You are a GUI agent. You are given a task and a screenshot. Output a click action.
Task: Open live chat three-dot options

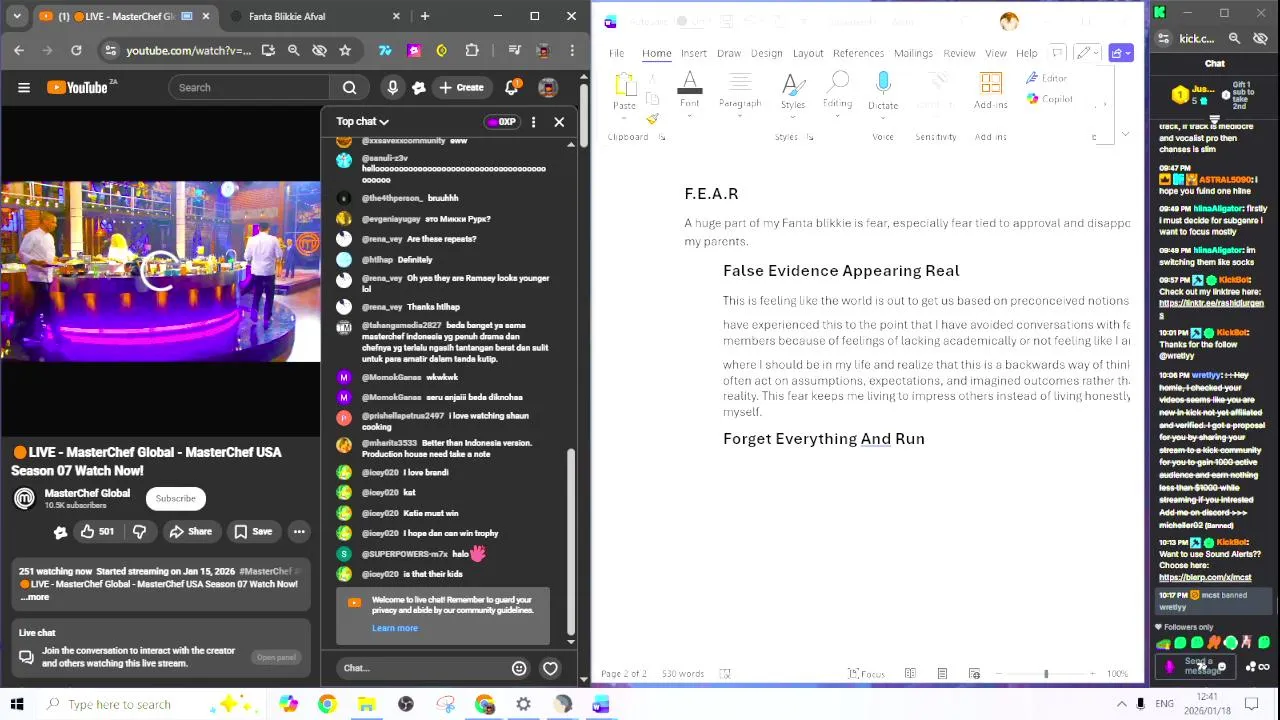pos(533,122)
